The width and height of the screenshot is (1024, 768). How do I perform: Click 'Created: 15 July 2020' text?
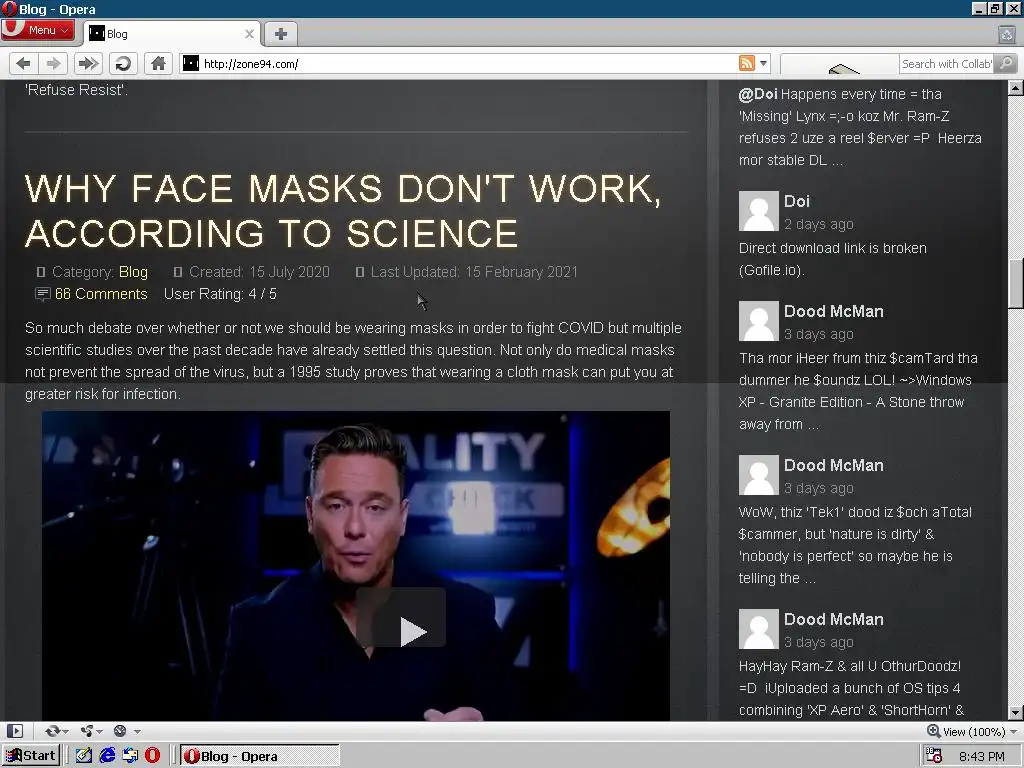click(259, 272)
